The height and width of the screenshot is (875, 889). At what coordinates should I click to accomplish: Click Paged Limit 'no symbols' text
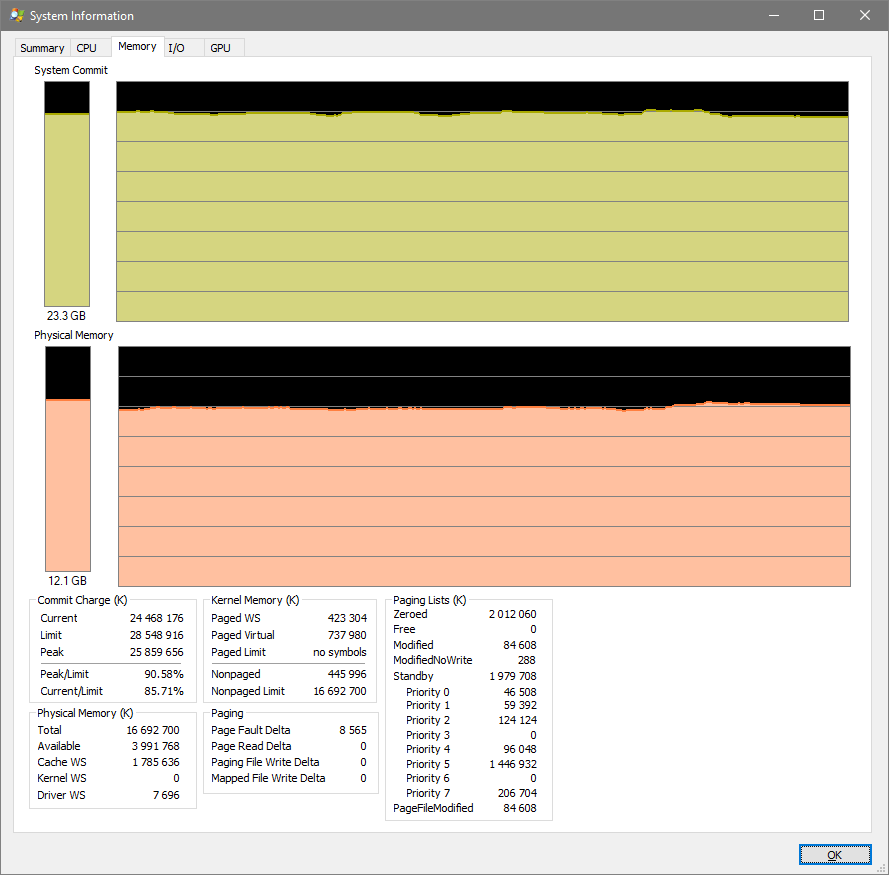click(x=340, y=652)
